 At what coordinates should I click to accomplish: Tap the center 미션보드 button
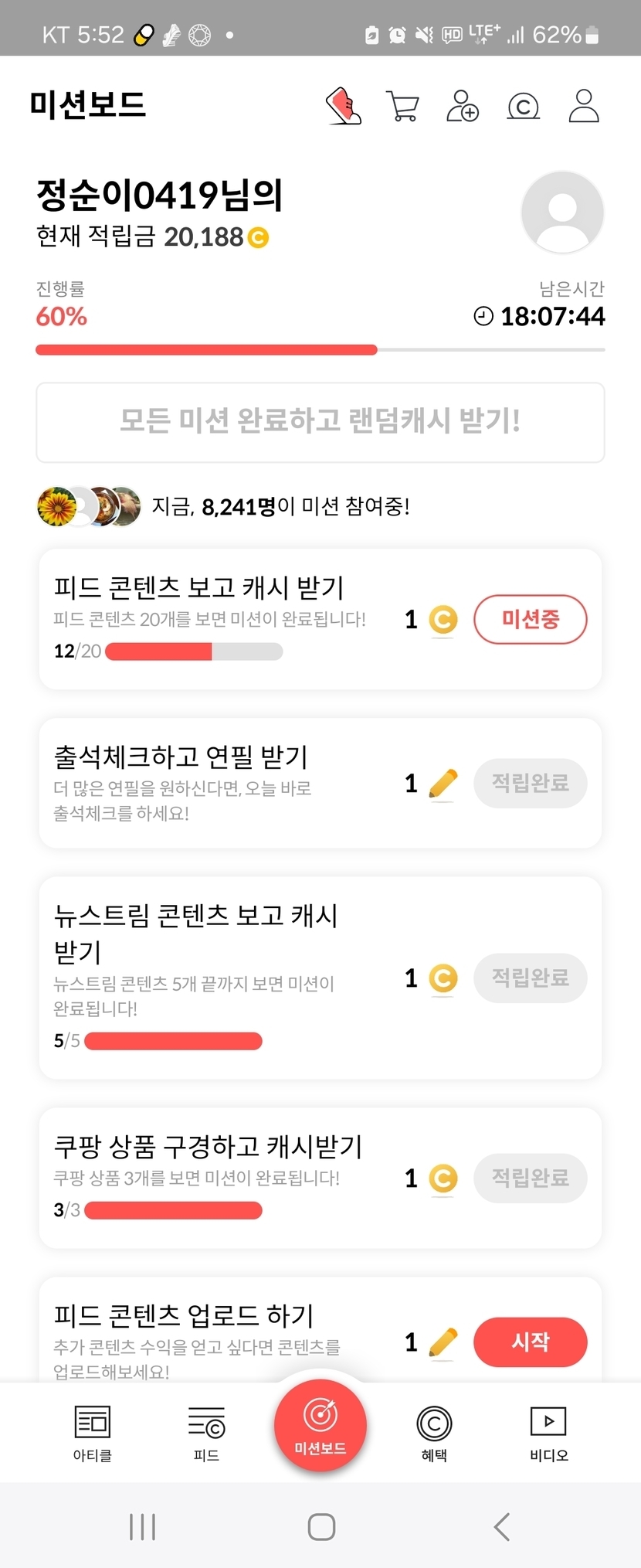click(x=320, y=1426)
